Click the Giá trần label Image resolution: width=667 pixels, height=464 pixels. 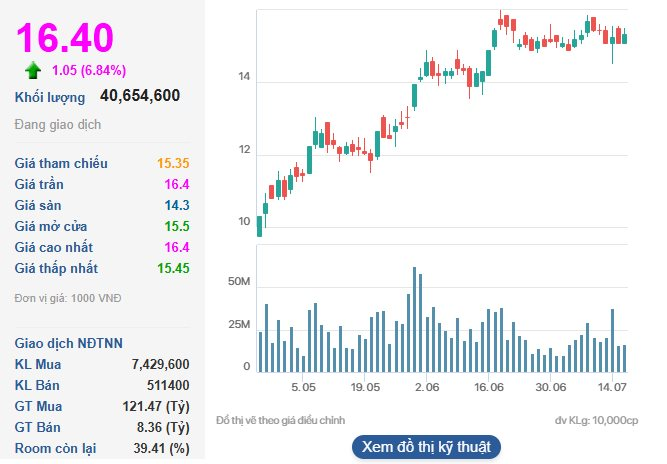tap(41, 184)
